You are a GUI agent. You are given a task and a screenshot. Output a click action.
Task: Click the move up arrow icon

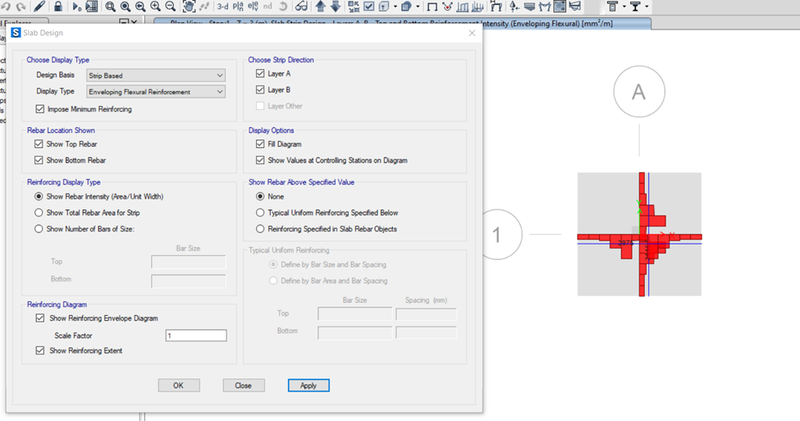tap(320, 7)
